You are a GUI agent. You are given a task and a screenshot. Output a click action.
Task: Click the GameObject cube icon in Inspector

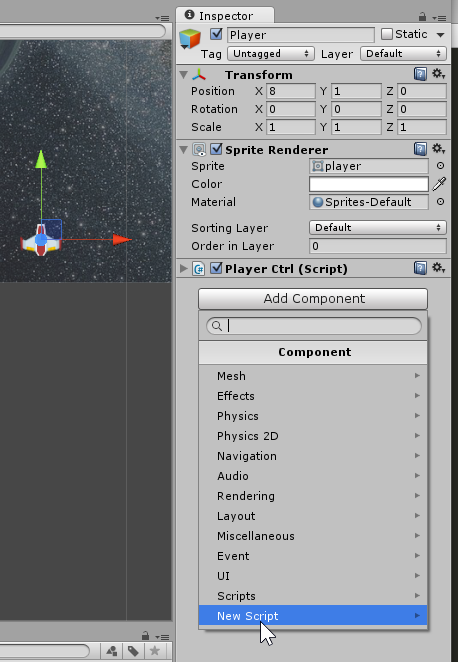pos(190,39)
